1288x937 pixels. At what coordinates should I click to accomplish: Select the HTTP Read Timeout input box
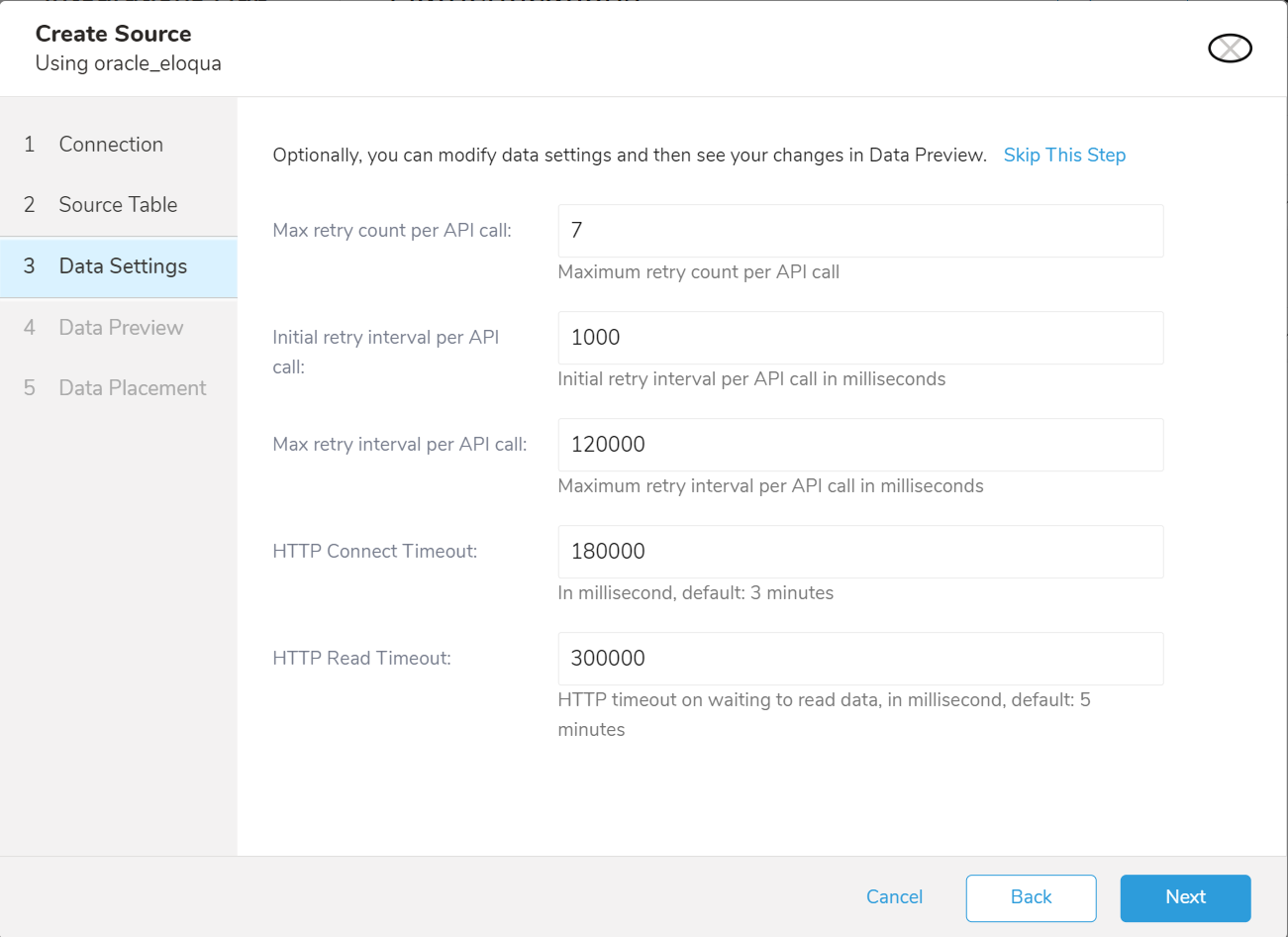point(859,659)
